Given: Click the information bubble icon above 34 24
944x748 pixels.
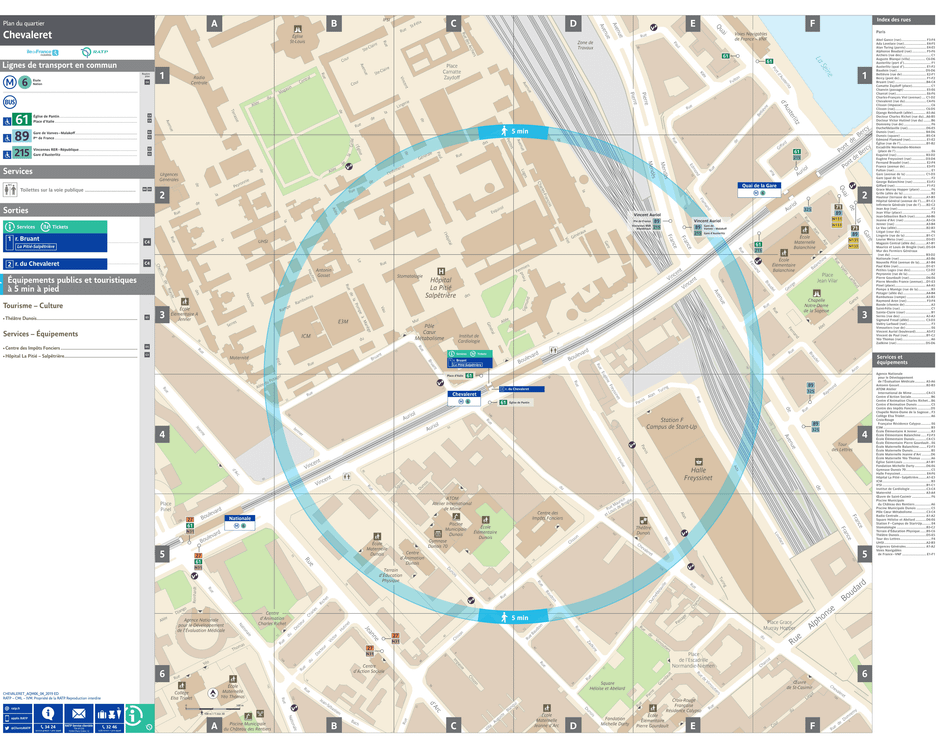Looking at the screenshot, I should 47,714.
